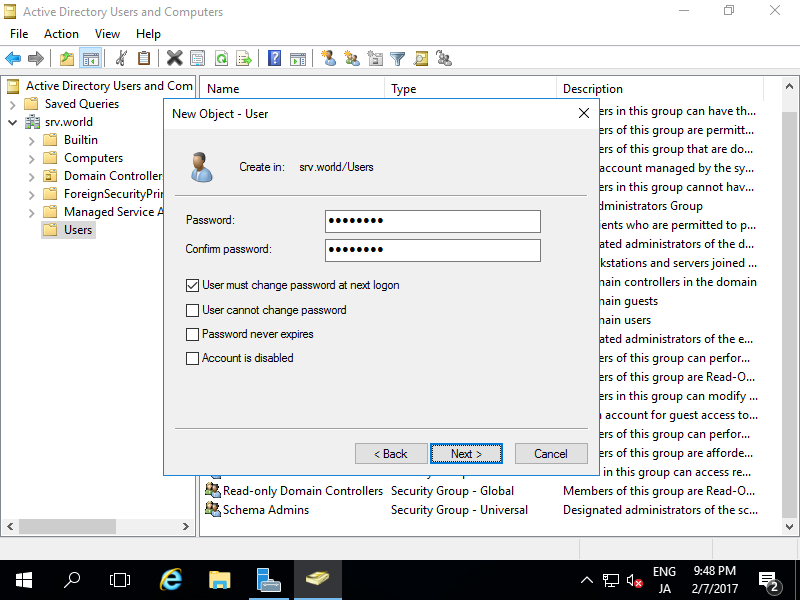Click the tree pane horizontal scrollbar thumb
The height and width of the screenshot is (600, 800).
coord(67,526)
